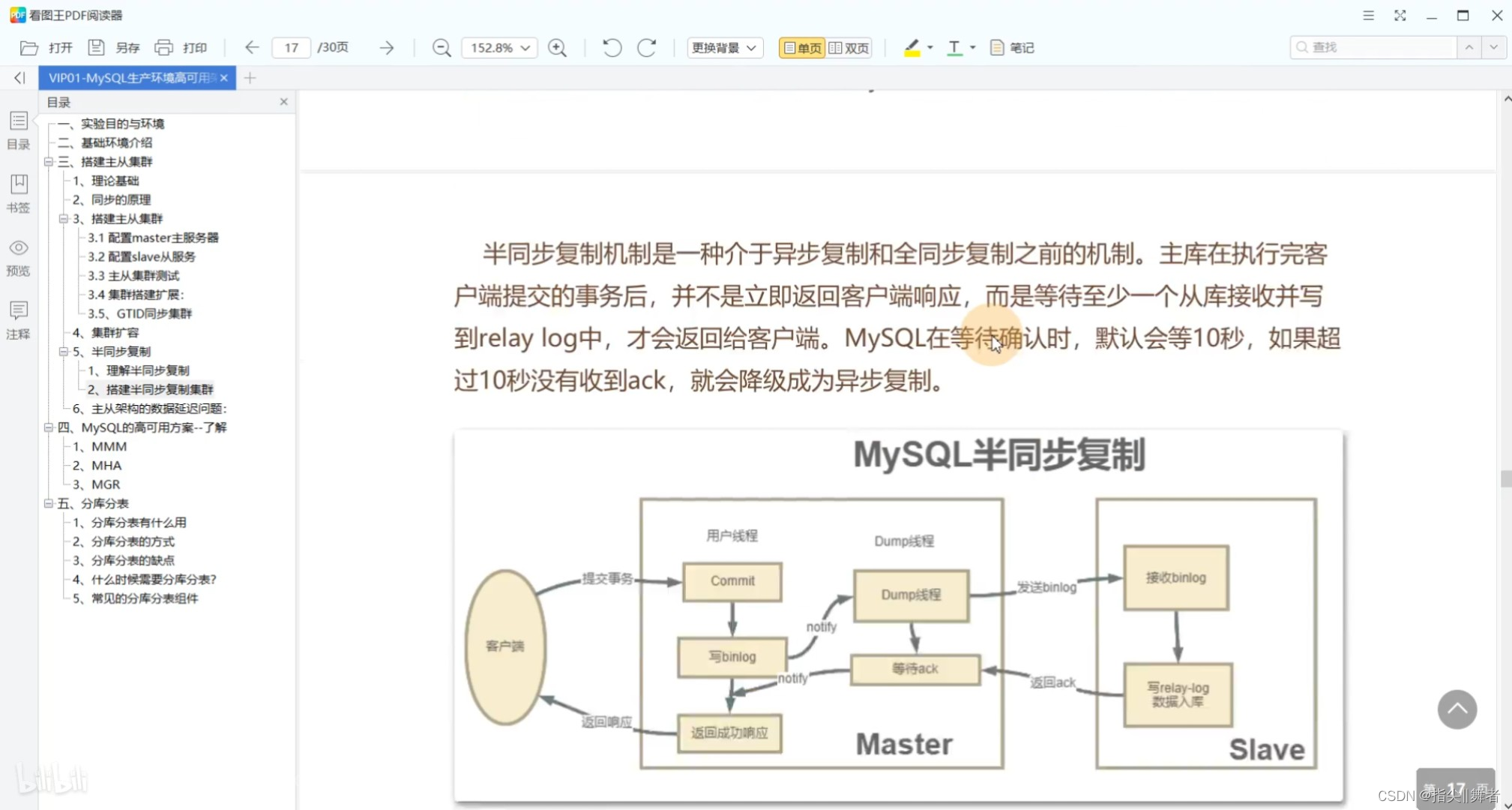1512x810 pixels.
Task: Open 2、分库分表的方式 outline entry
Action: (x=124, y=541)
